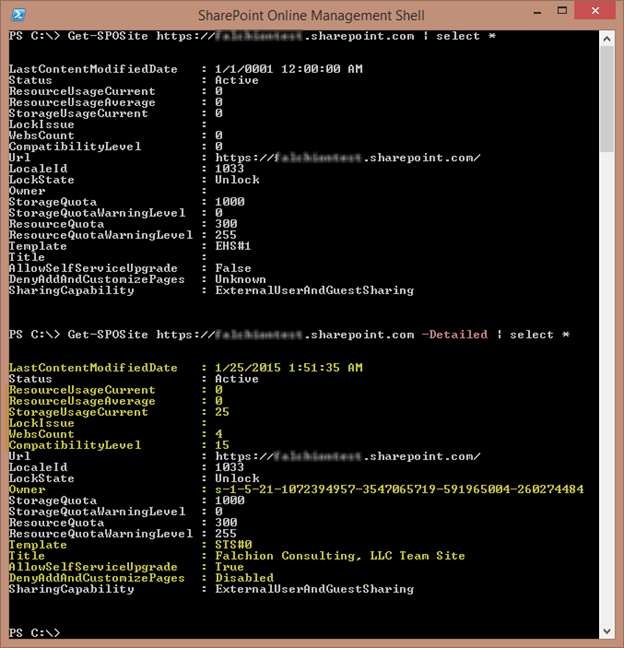Click the 'STS#0' template value

pyautogui.click(x=233, y=545)
